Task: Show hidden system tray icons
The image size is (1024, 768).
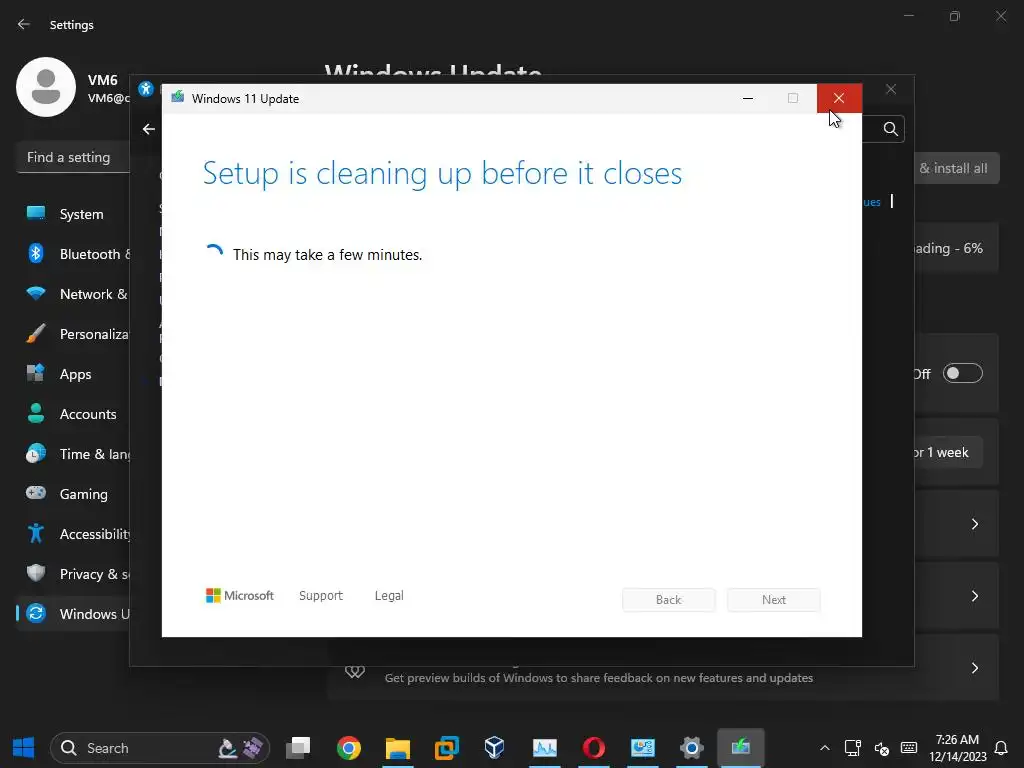Action: (825, 748)
